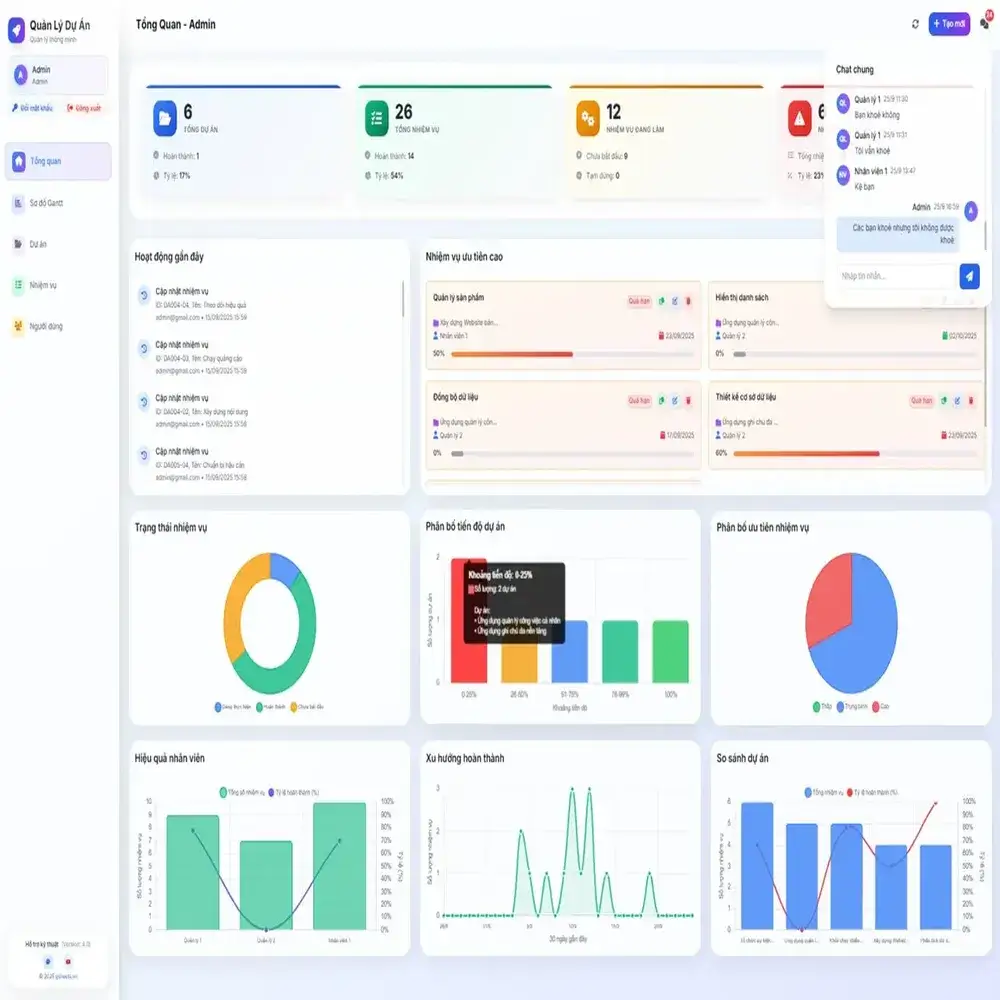Click the Tạo mới button
Image resolution: width=1000 pixels, height=1000 pixels.
(x=950, y=24)
